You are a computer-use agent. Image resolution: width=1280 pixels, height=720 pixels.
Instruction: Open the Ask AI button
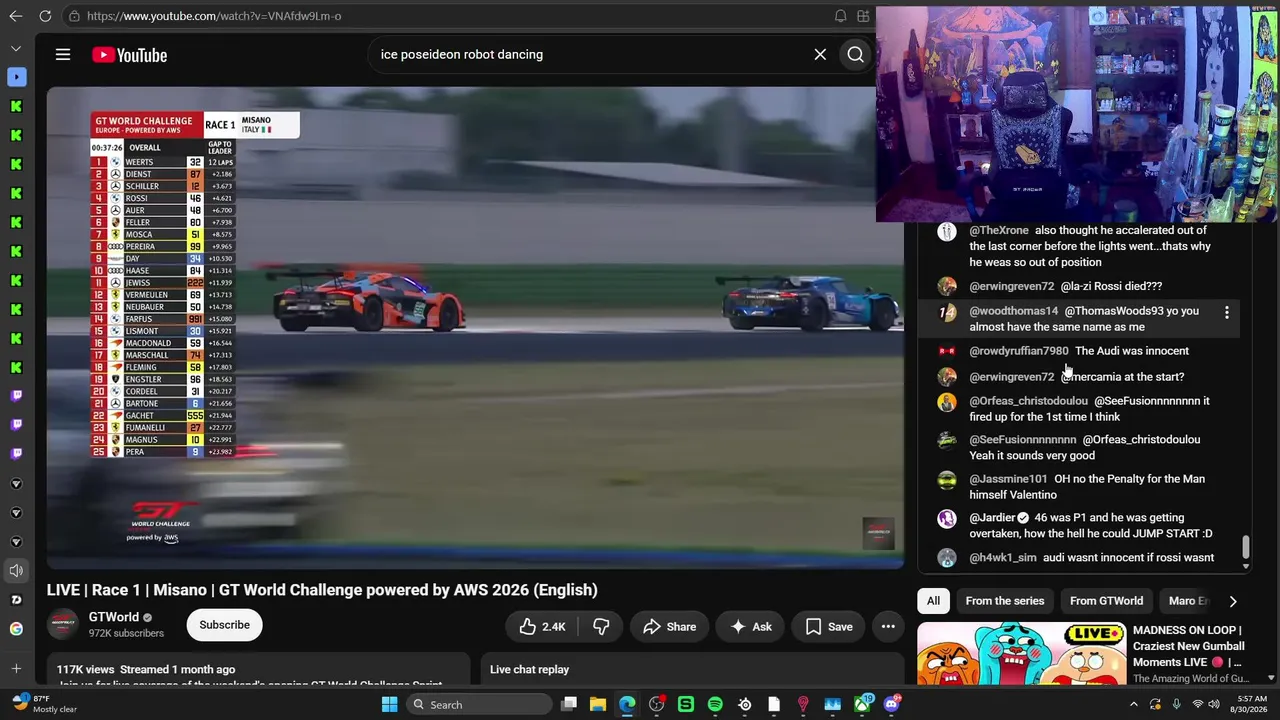[x=750, y=627]
